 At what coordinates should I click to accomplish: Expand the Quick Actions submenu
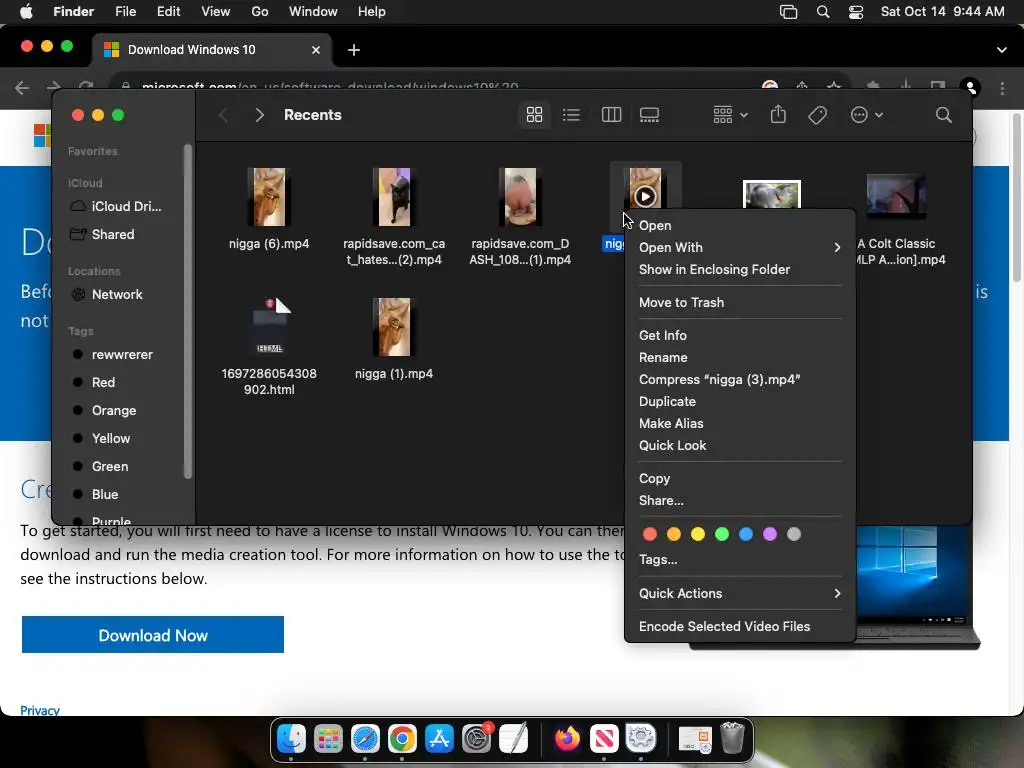click(x=739, y=594)
